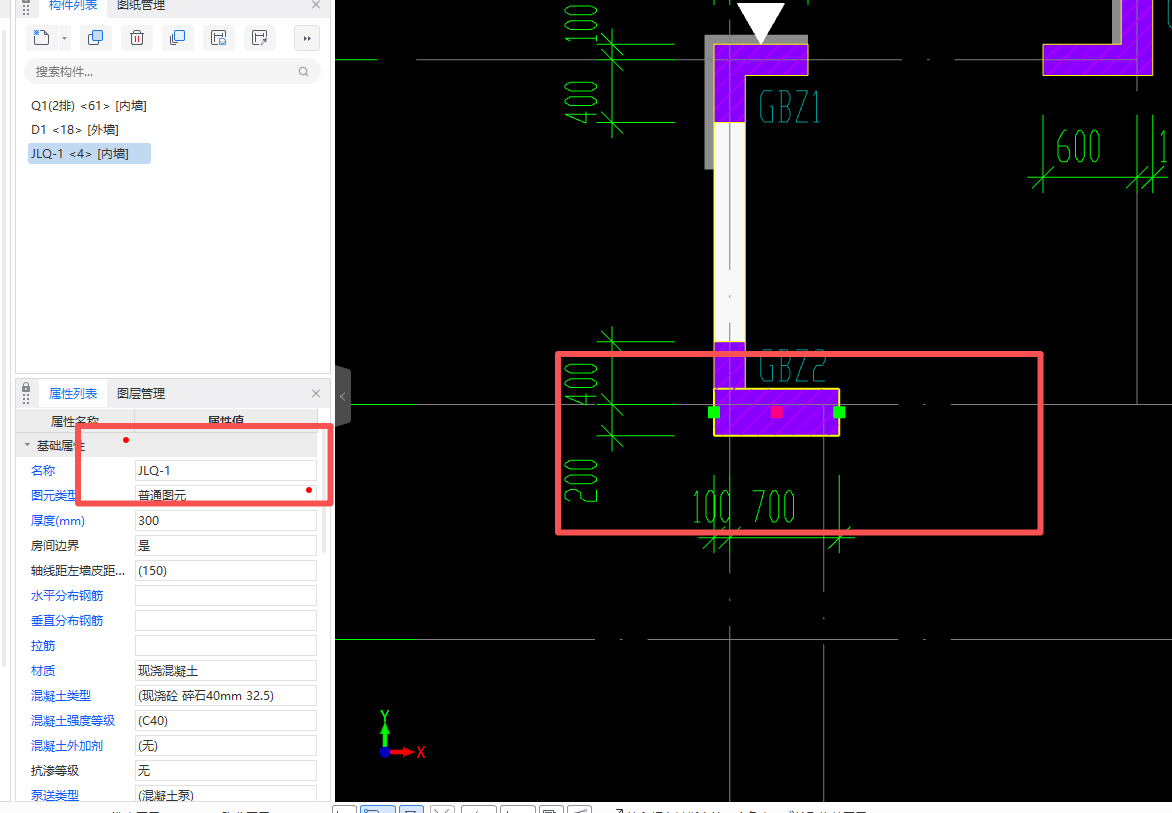This screenshot has width=1172, height=813.
Task: Close the property list panel
Action: (316, 394)
